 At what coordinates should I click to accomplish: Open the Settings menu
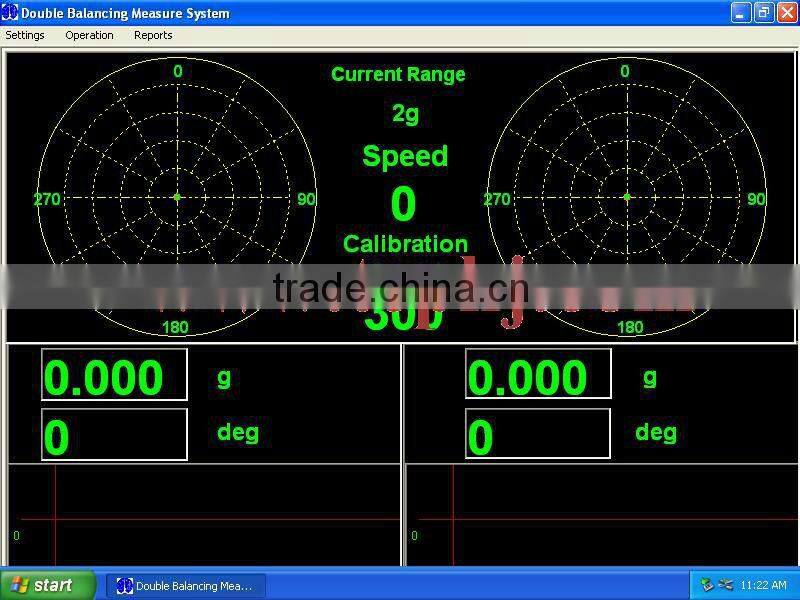pos(25,35)
